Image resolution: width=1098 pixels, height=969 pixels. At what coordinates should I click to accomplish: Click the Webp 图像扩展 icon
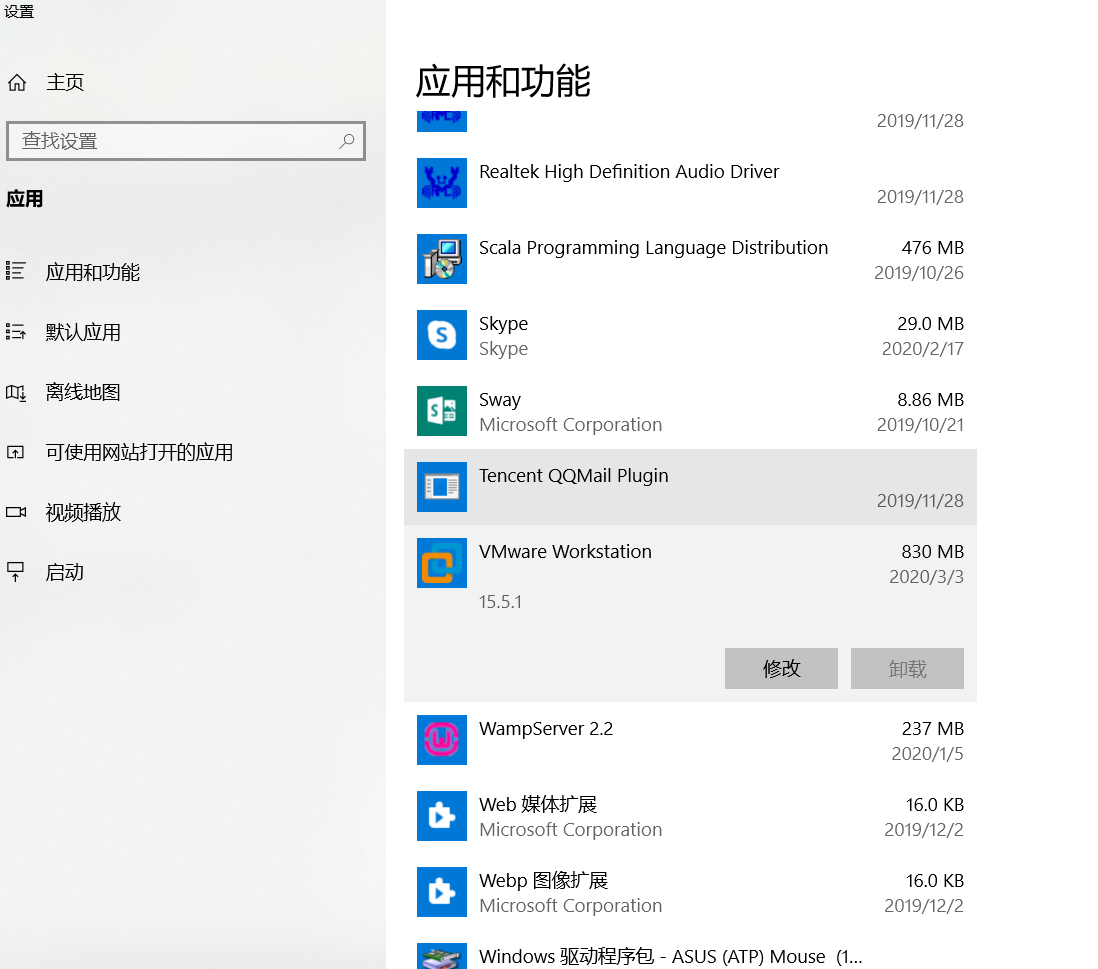click(x=442, y=892)
